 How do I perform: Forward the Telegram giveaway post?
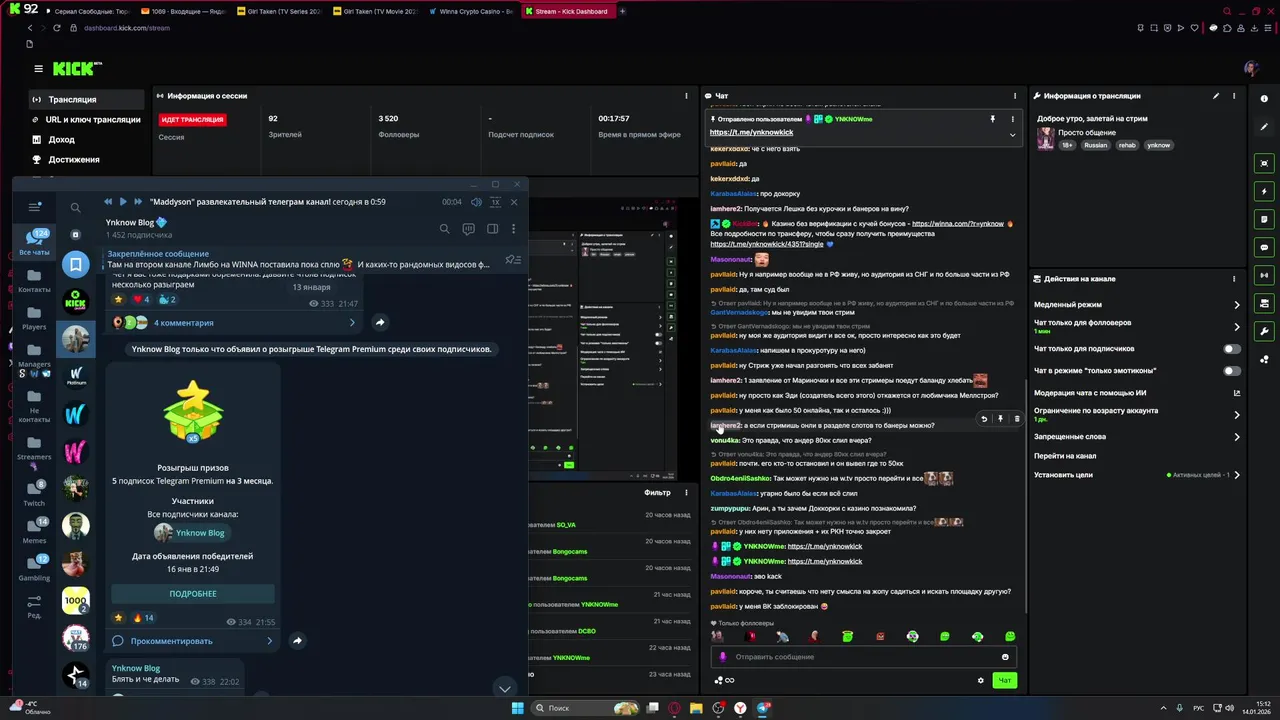(297, 640)
